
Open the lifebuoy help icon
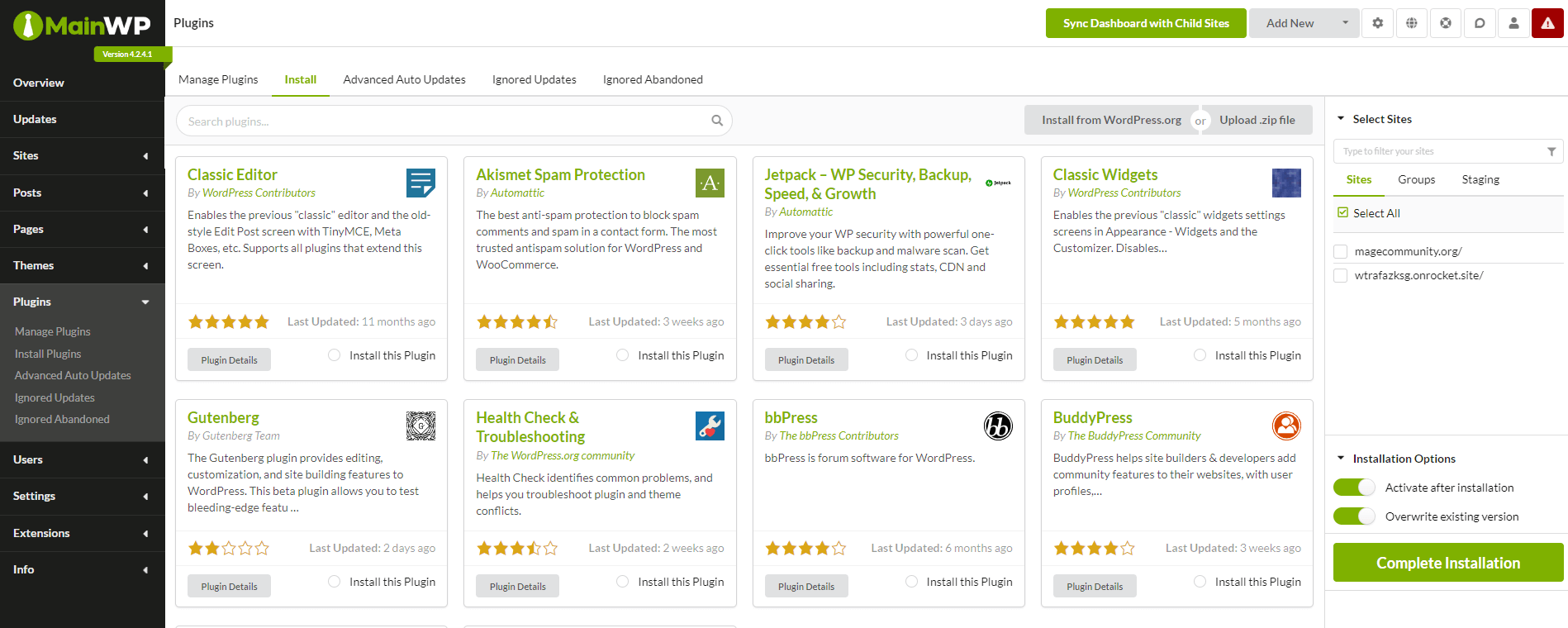1446,23
